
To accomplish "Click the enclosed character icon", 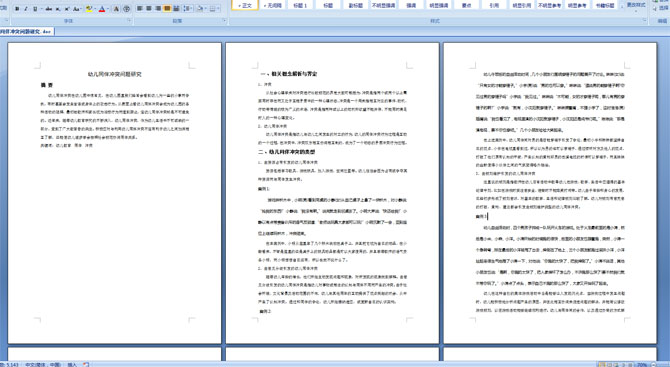I will pos(126,9).
